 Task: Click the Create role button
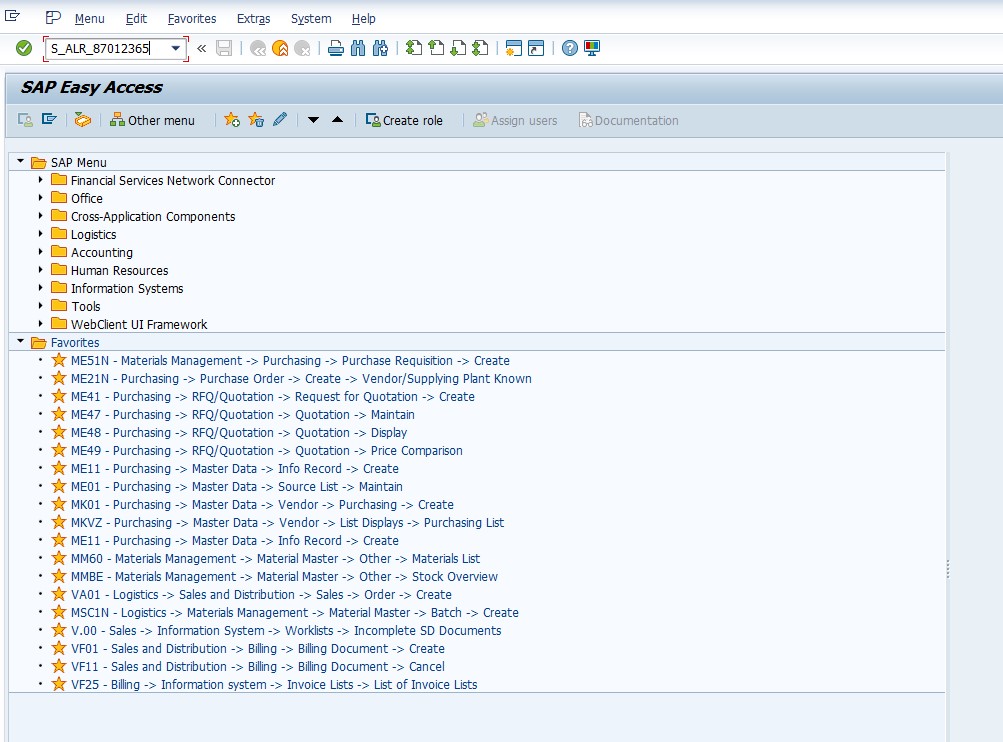tap(404, 120)
